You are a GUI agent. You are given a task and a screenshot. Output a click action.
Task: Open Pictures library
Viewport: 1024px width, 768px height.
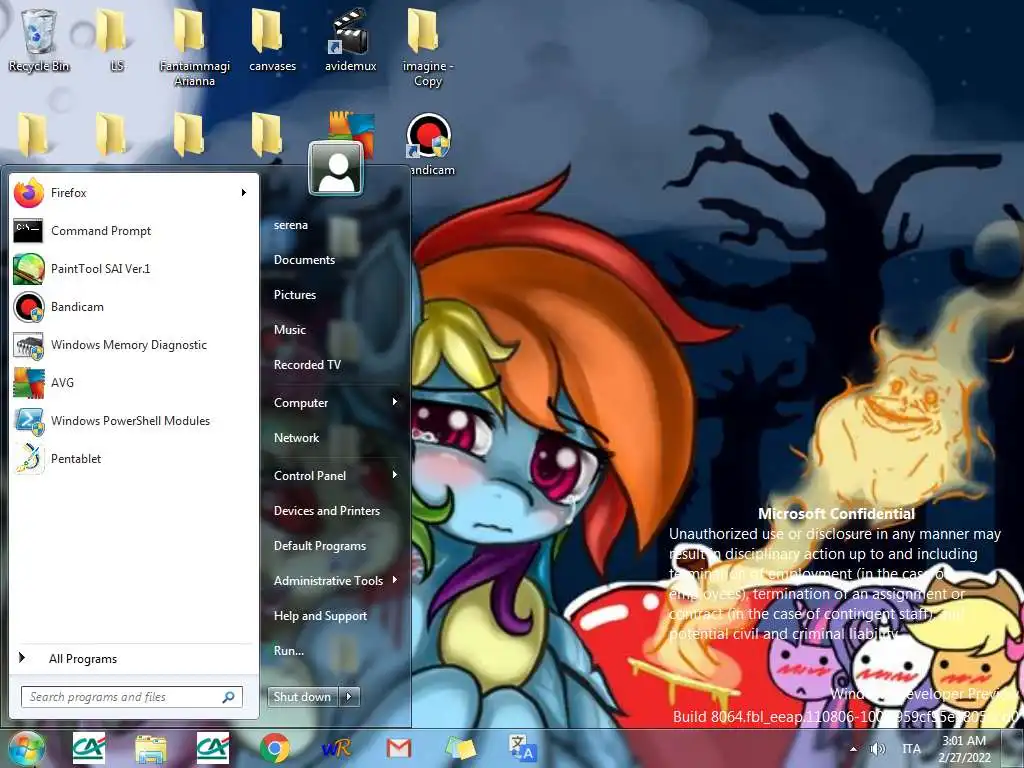pyautogui.click(x=295, y=295)
